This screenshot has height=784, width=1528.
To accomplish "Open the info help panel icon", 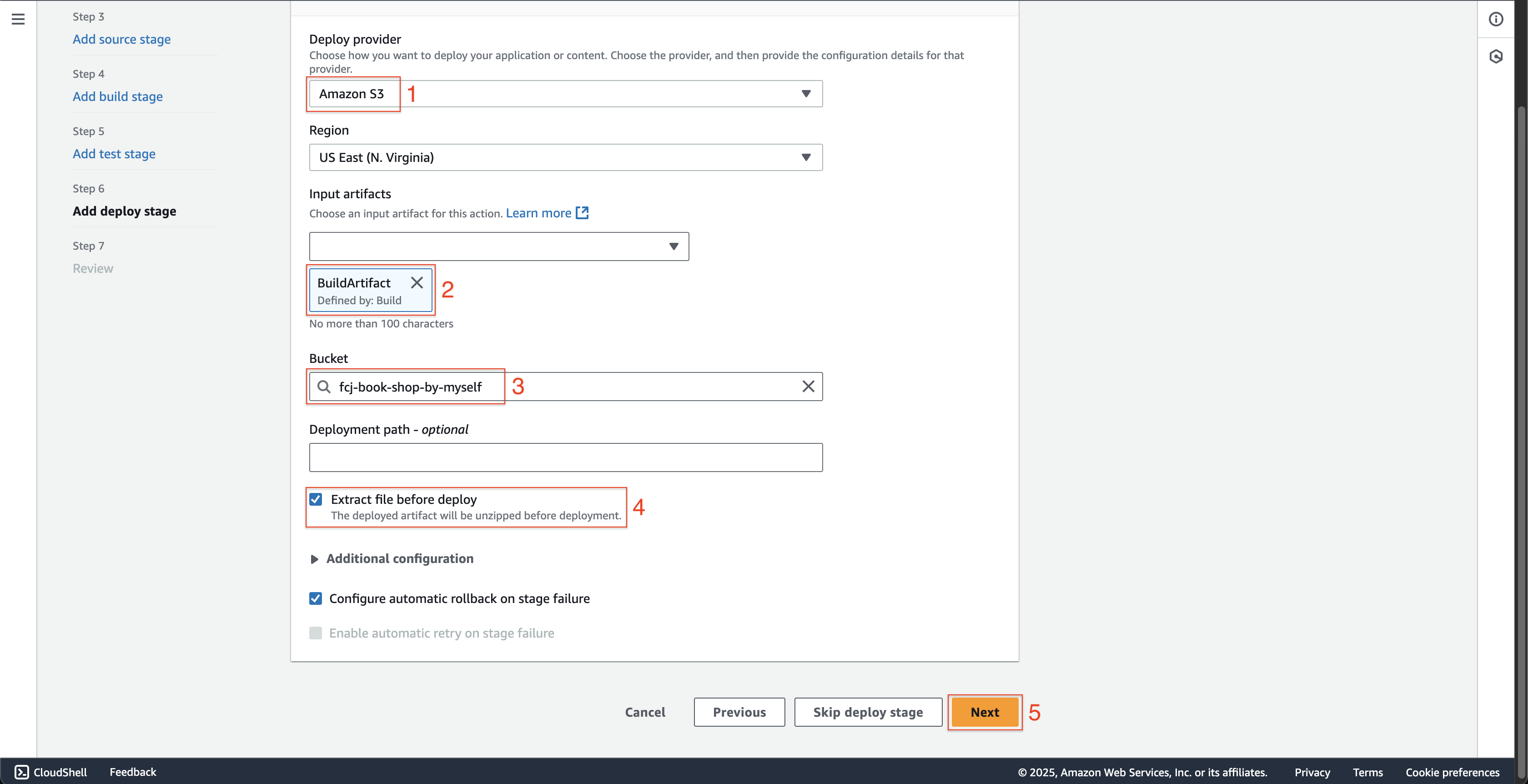I will (x=1496, y=19).
